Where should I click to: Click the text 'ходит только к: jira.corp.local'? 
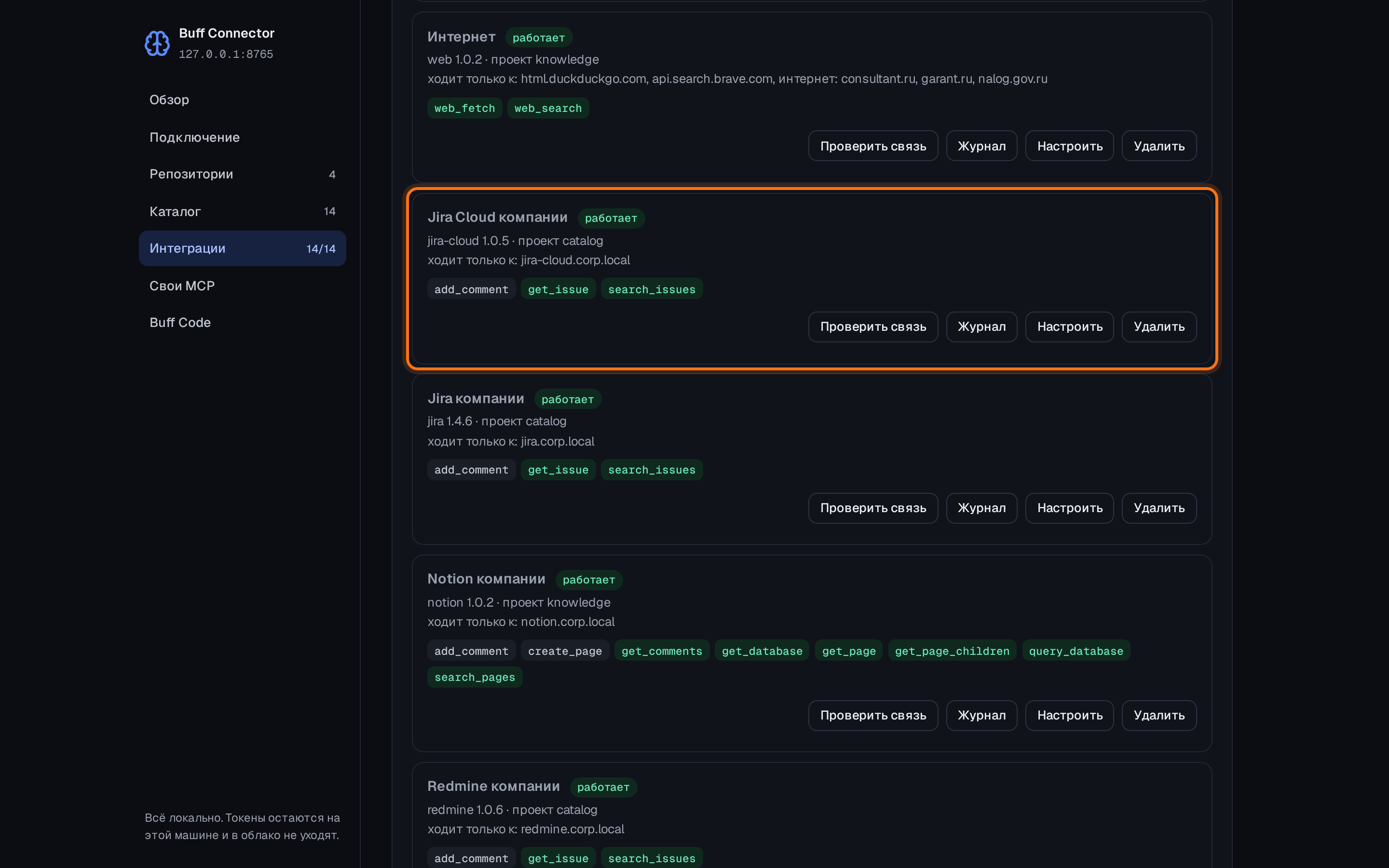pyautogui.click(x=510, y=441)
